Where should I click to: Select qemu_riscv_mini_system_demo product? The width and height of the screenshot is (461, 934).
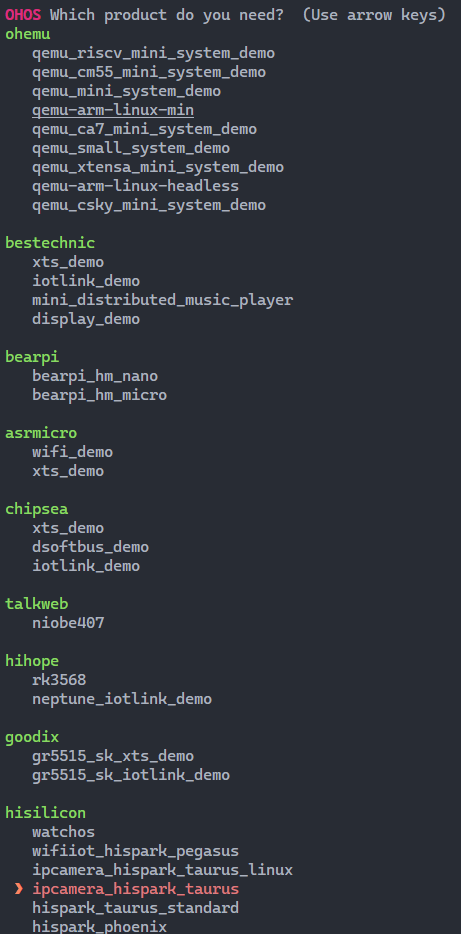tap(154, 53)
